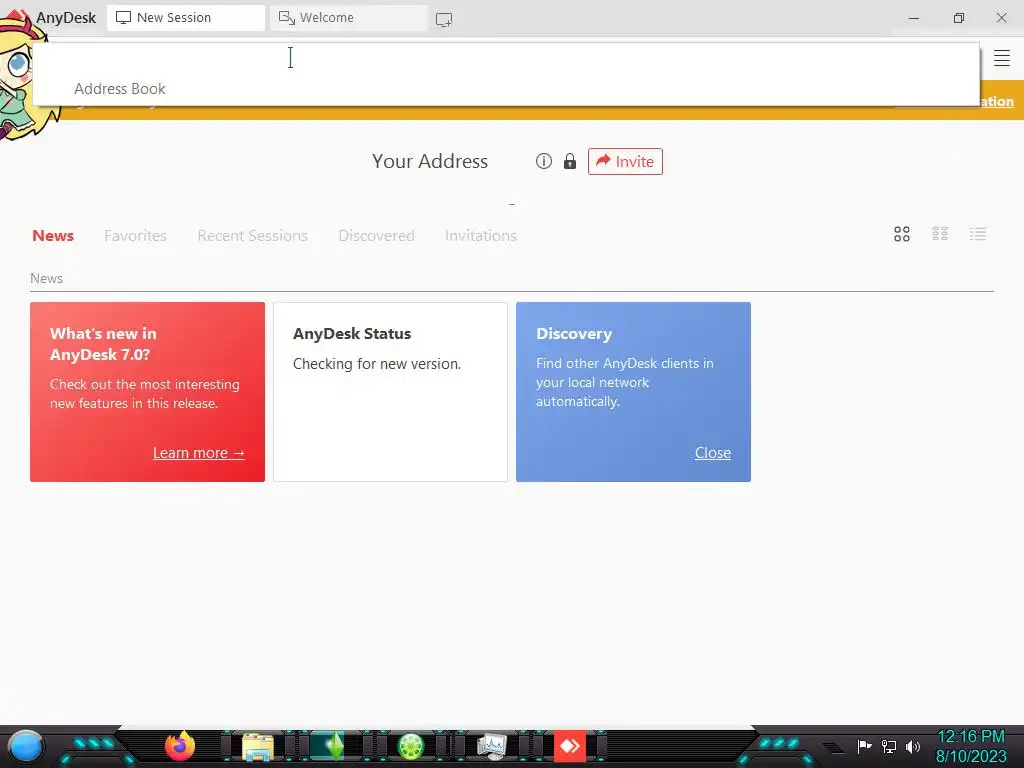
Task: Open the Welcome tab
Action: click(349, 18)
